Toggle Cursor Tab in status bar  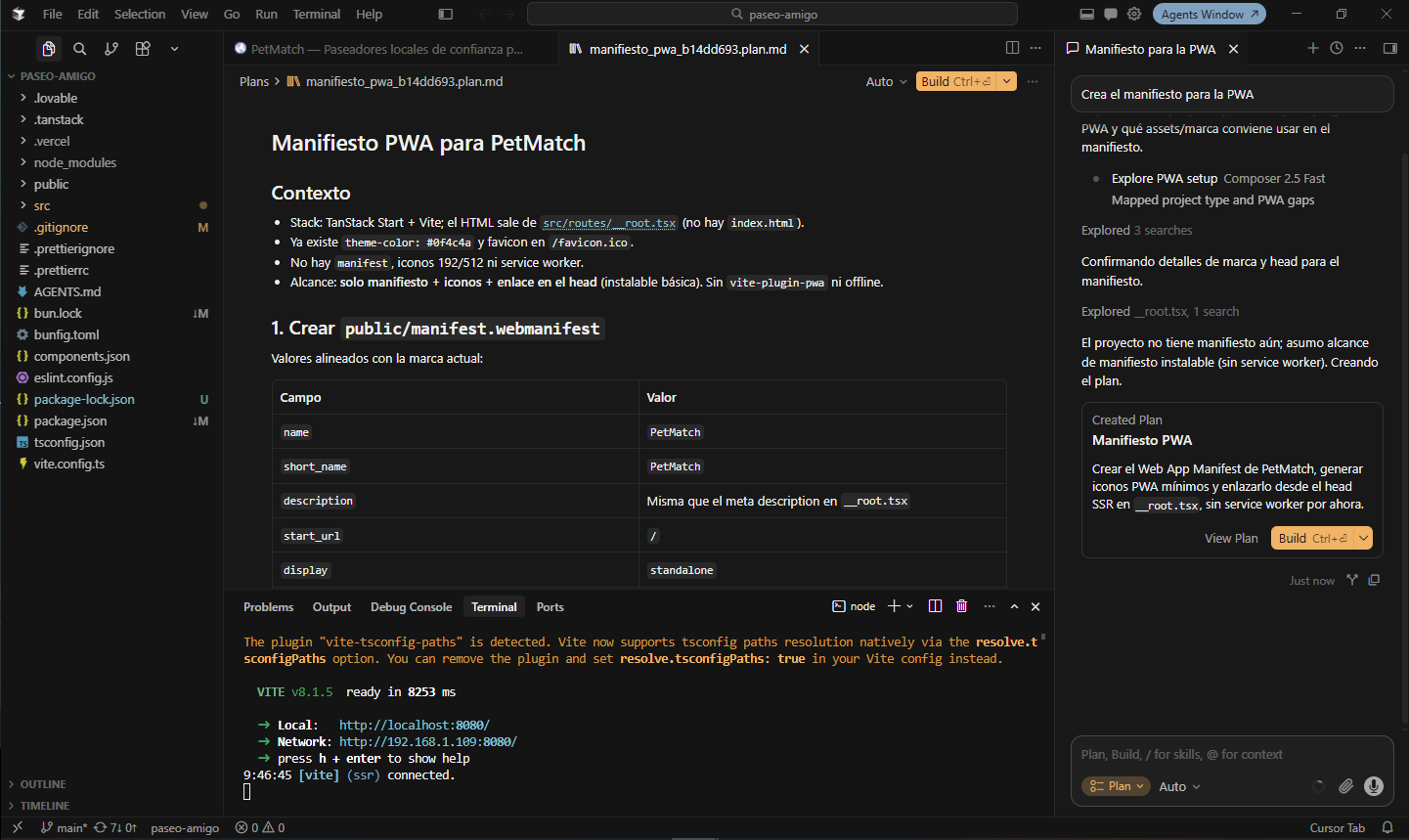pyautogui.click(x=1337, y=827)
